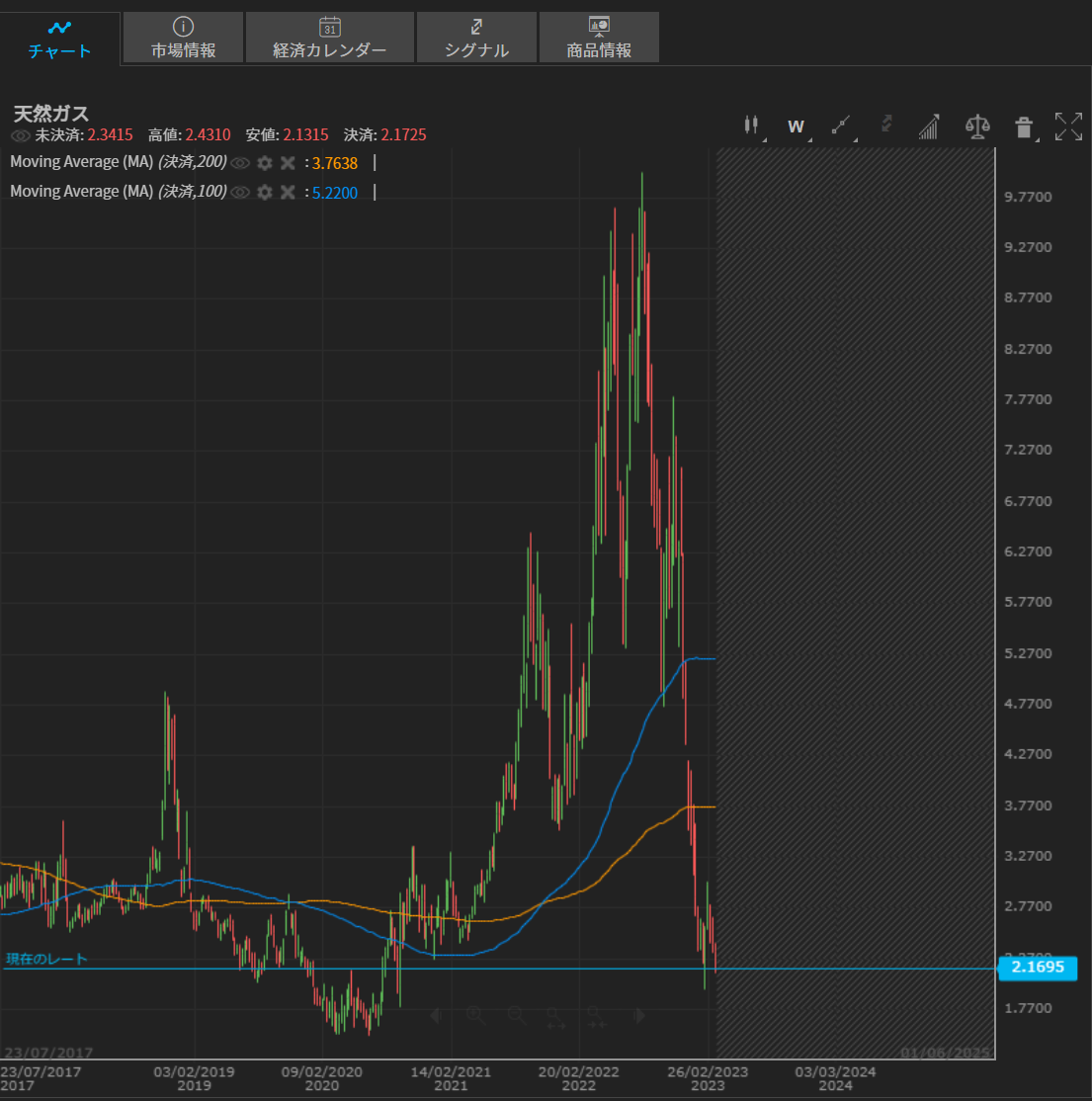Click the trash can delete icon
Viewport: 1092px width, 1101px height.
1024,127
